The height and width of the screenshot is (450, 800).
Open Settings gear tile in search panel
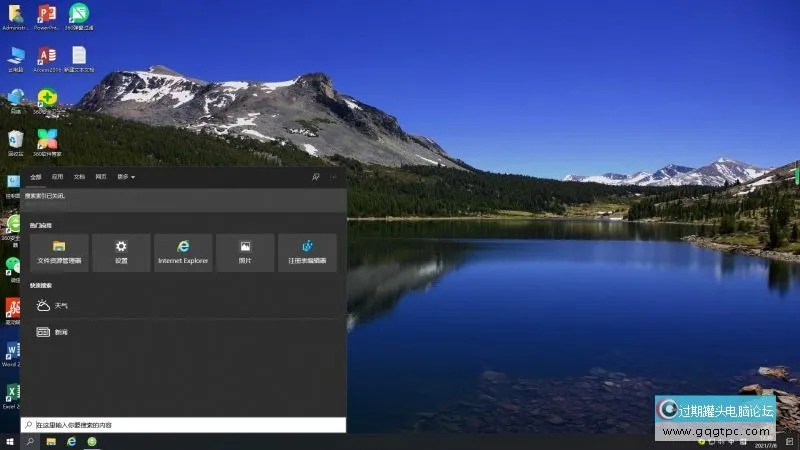pyautogui.click(x=121, y=252)
